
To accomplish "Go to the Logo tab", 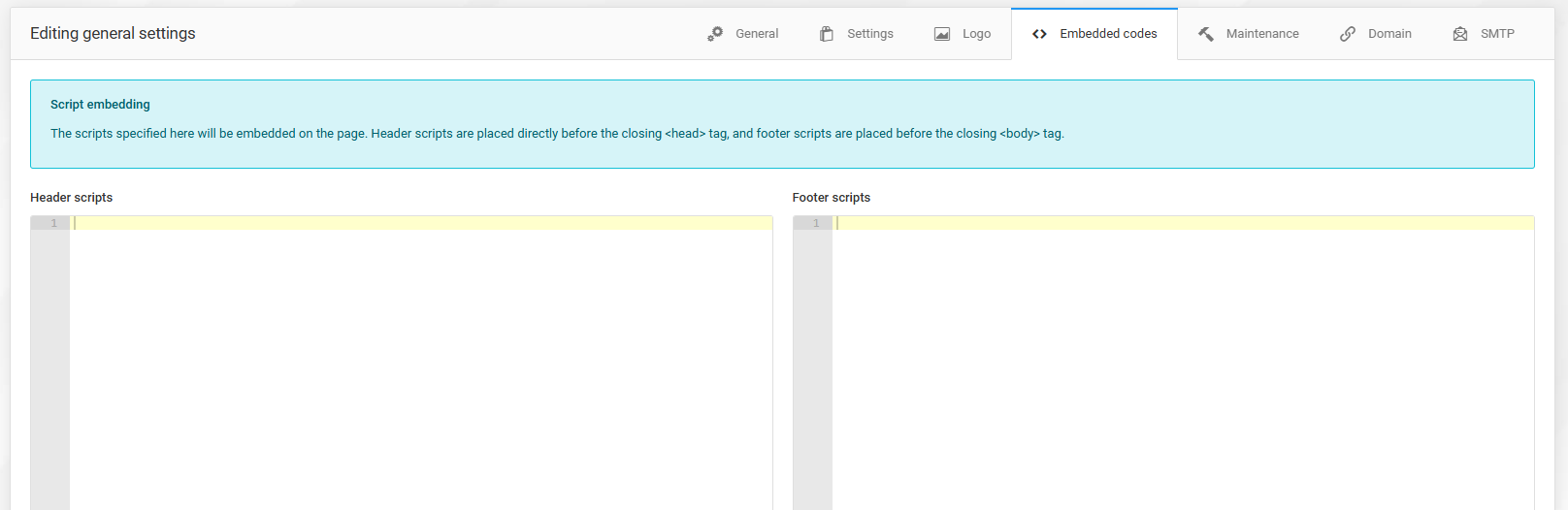I will click(x=976, y=34).
